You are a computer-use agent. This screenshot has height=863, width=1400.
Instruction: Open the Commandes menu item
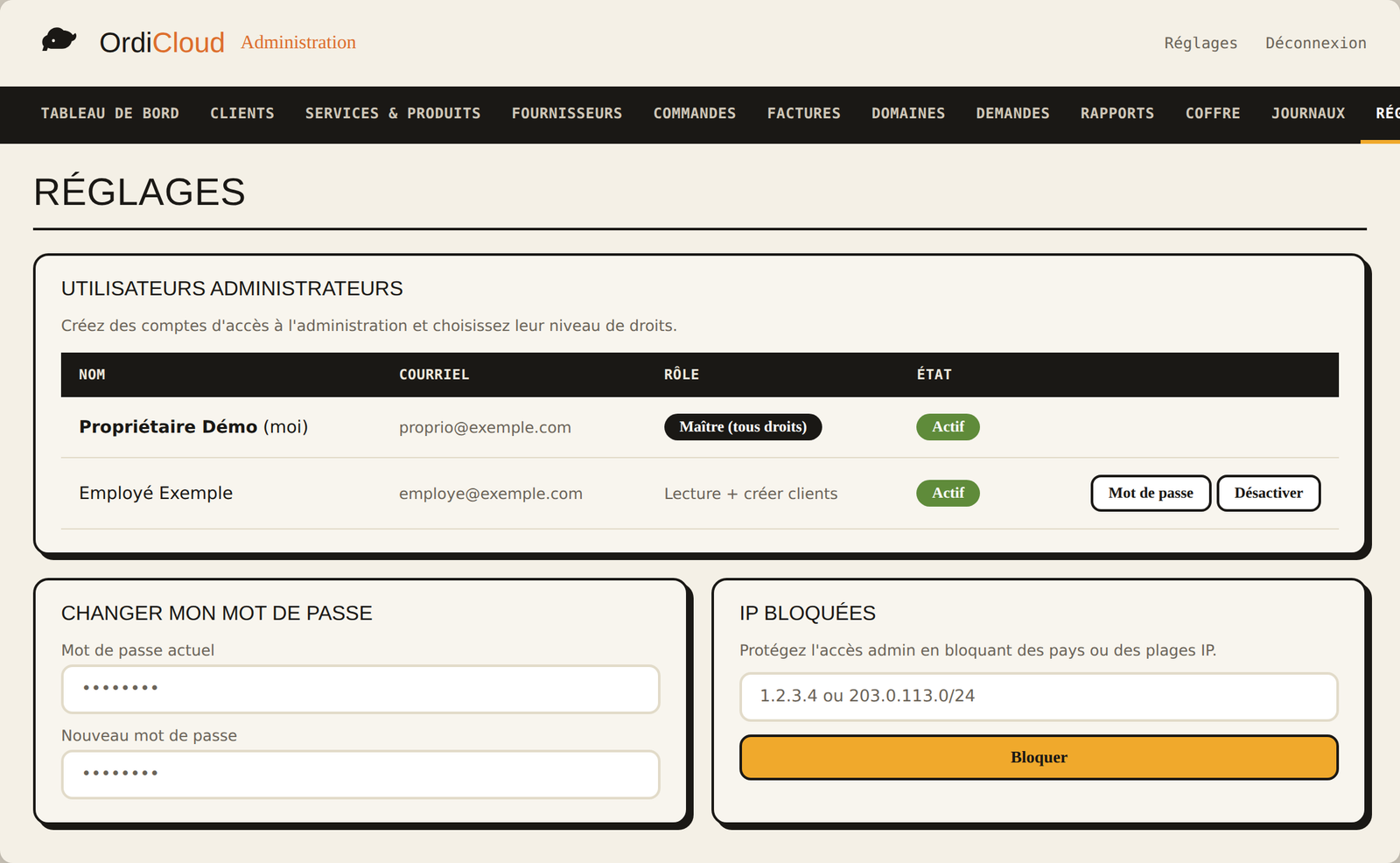tap(695, 114)
